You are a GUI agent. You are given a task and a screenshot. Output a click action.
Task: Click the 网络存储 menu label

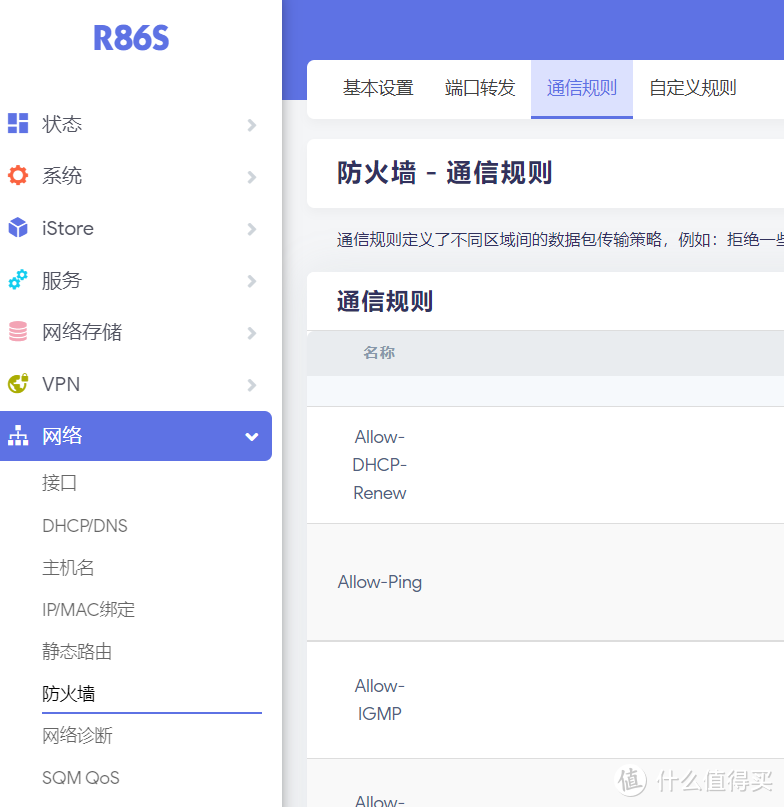(x=82, y=332)
